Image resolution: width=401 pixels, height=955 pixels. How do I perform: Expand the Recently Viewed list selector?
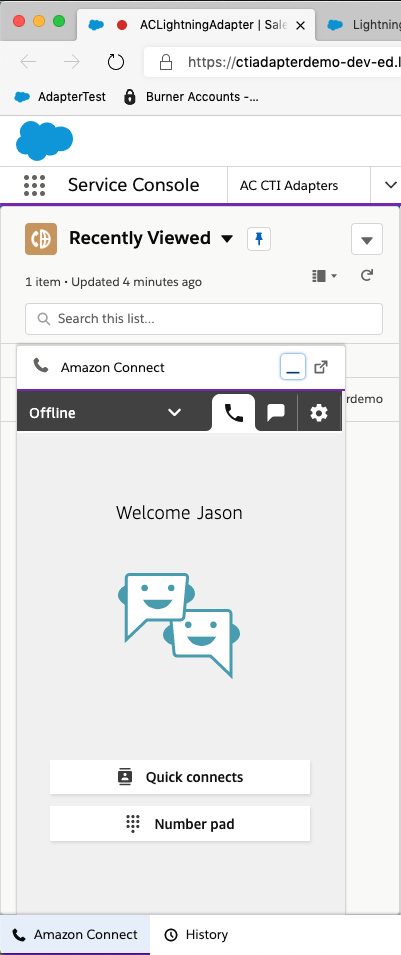click(227, 239)
